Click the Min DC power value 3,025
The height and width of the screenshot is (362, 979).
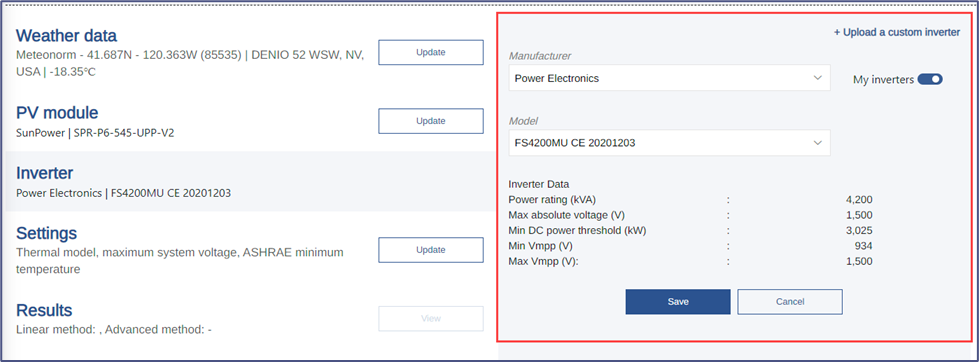click(859, 230)
